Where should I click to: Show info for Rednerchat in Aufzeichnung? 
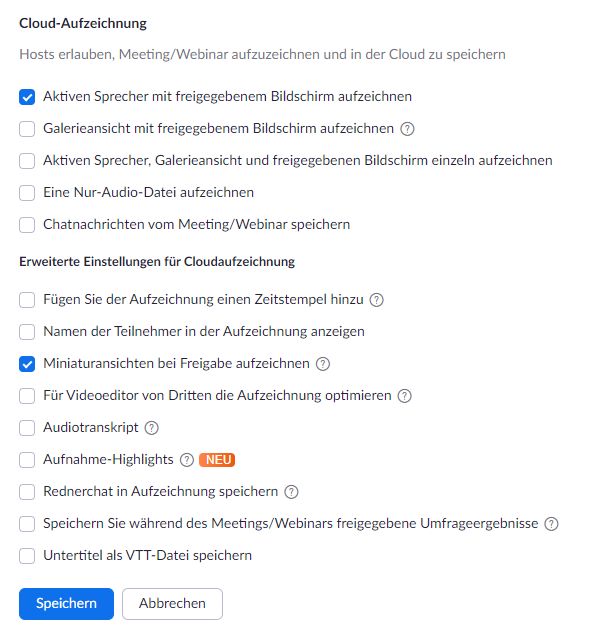pos(291,492)
